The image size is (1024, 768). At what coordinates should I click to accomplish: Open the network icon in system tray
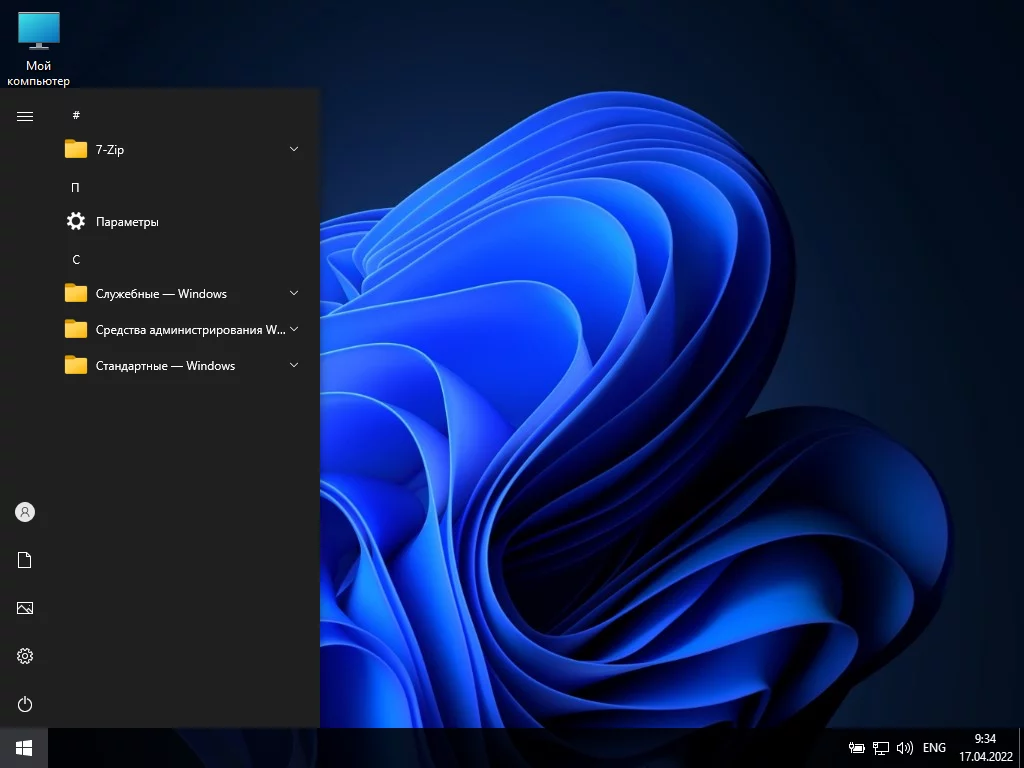[881, 748]
